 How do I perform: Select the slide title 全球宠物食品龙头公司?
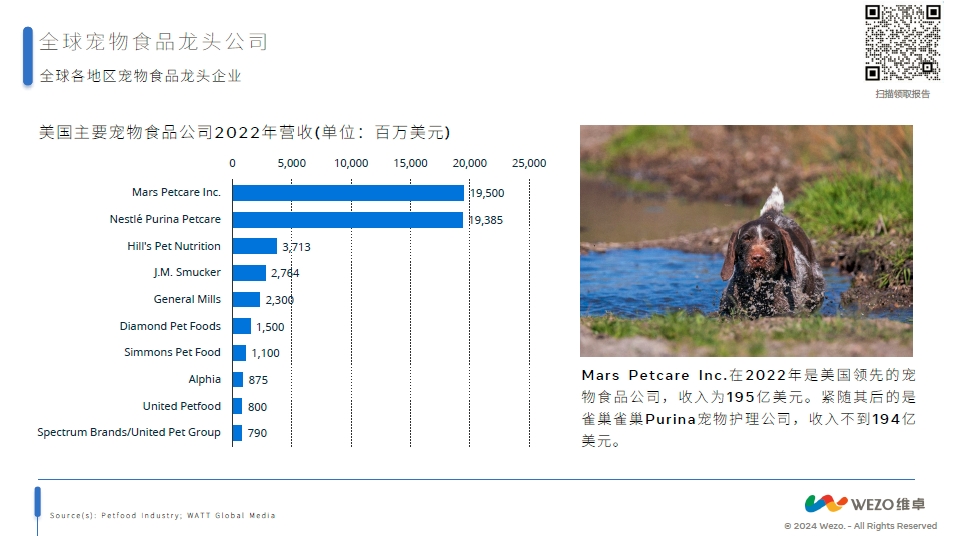point(153,42)
